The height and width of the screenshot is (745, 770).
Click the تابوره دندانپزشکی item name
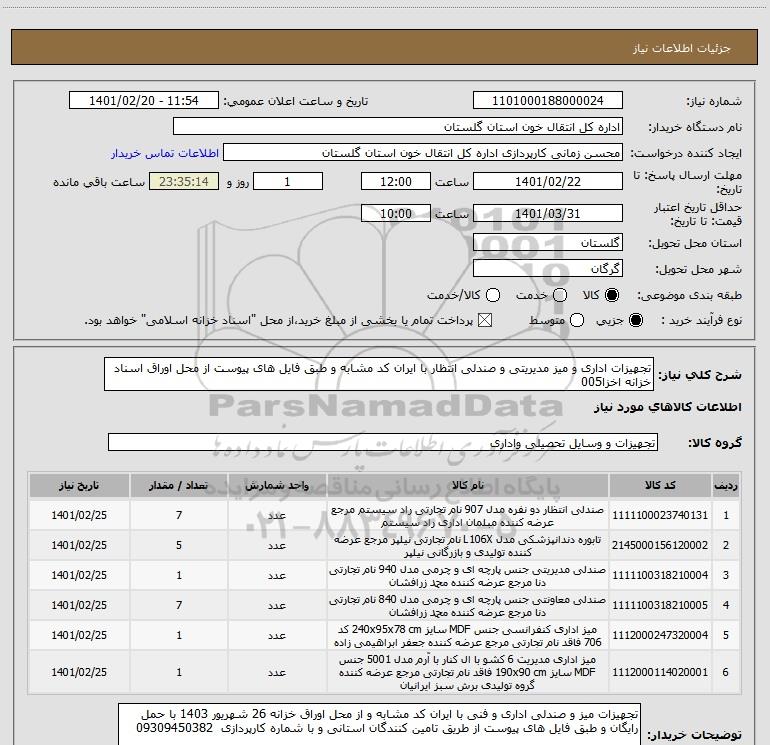pyautogui.click(x=468, y=546)
